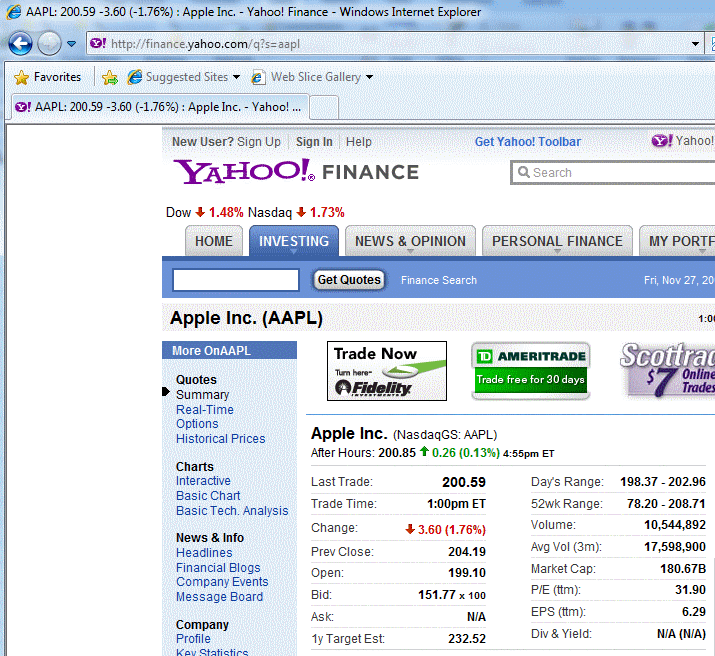Click the Yahoo! Finance logo
Image resolution: width=715 pixels, height=656 pixels.
tap(295, 171)
